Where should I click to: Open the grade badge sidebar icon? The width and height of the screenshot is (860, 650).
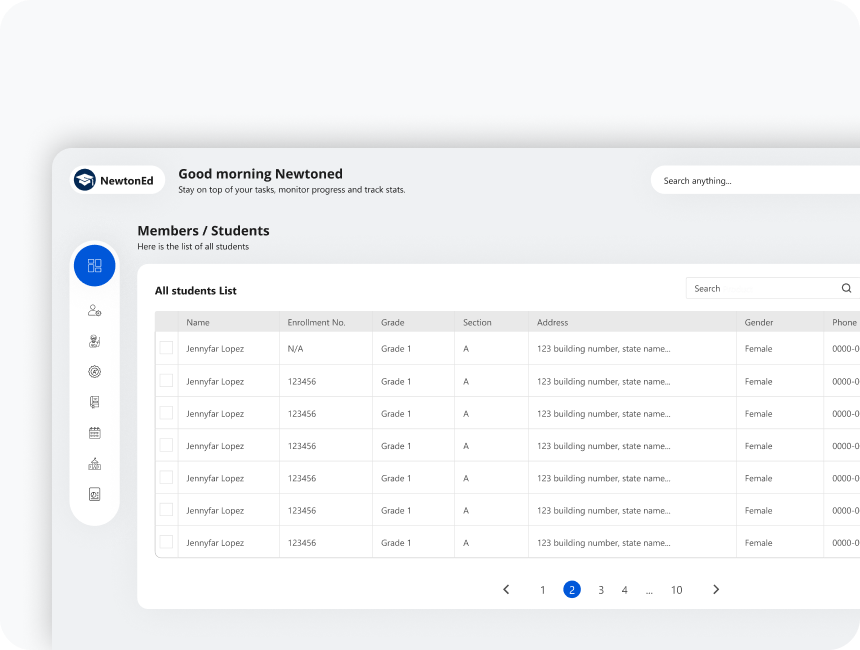coord(94,372)
